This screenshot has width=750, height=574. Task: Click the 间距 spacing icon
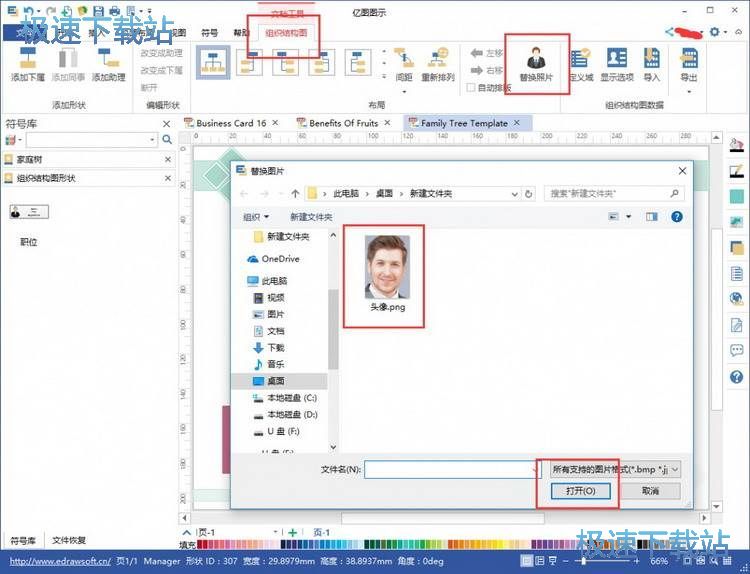click(404, 58)
